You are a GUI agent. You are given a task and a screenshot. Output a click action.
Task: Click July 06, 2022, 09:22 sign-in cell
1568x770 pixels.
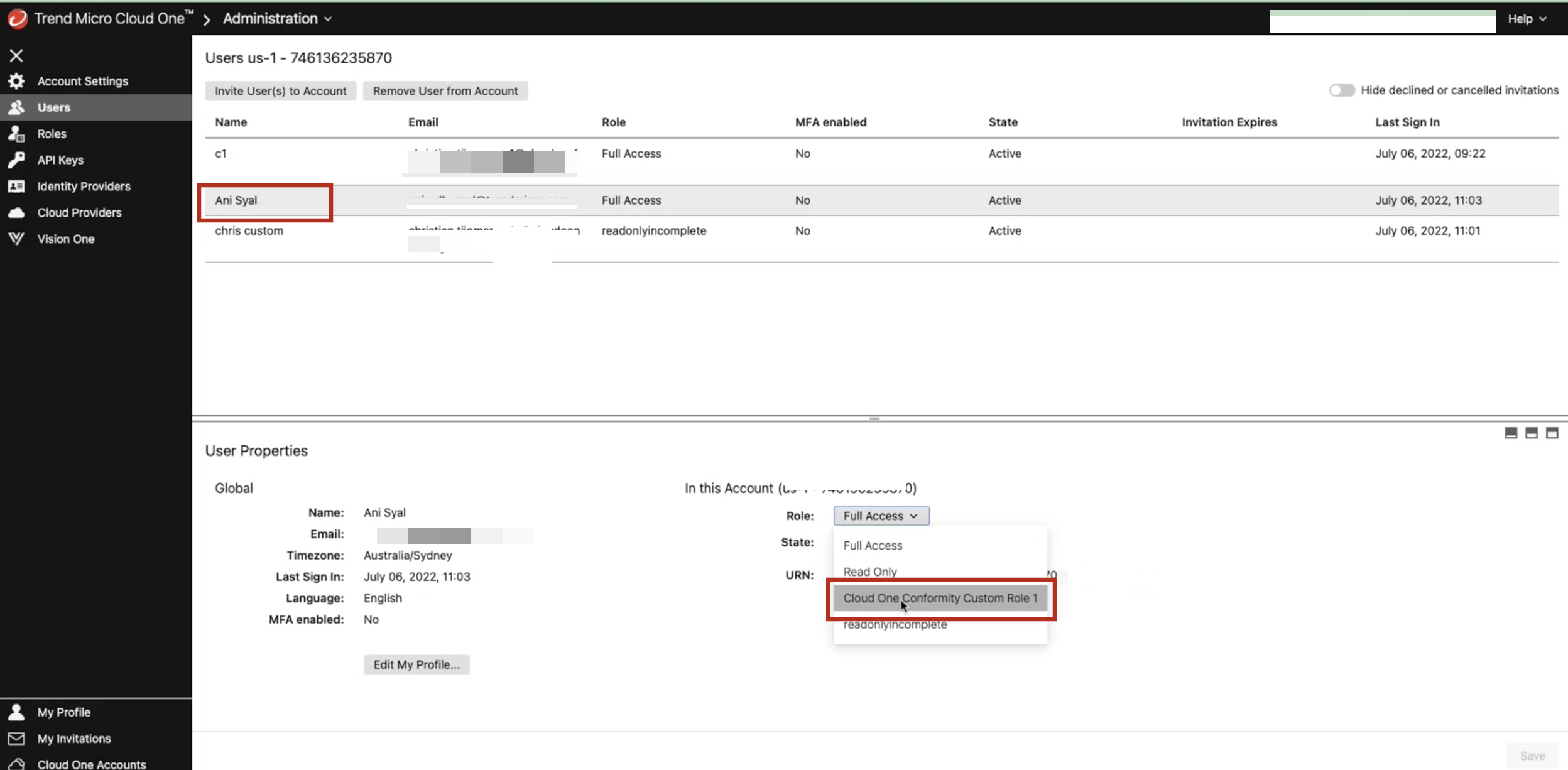click(1430, 153)
